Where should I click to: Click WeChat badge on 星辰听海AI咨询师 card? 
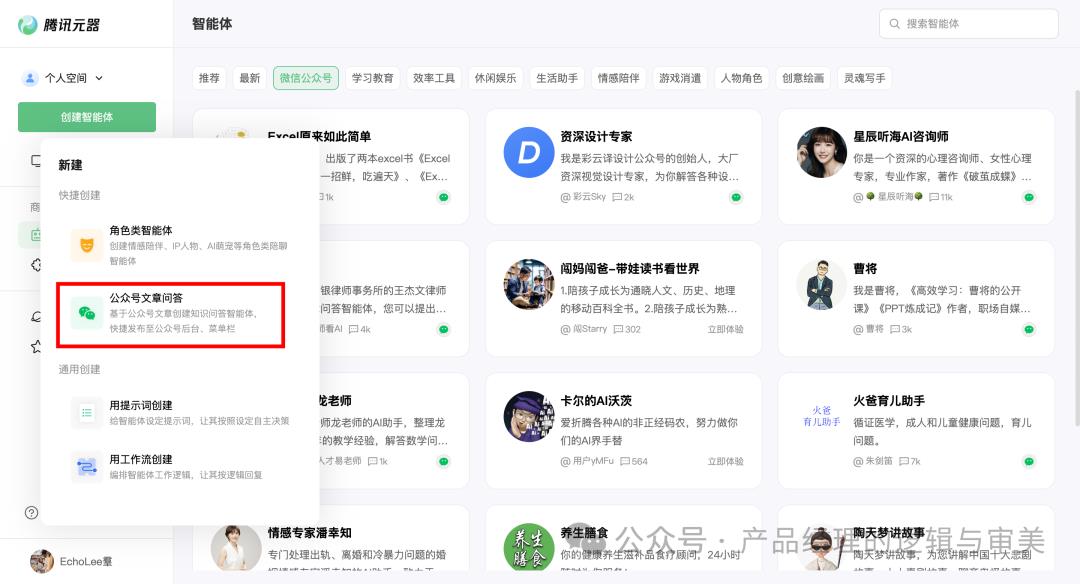pos(1028,198)
